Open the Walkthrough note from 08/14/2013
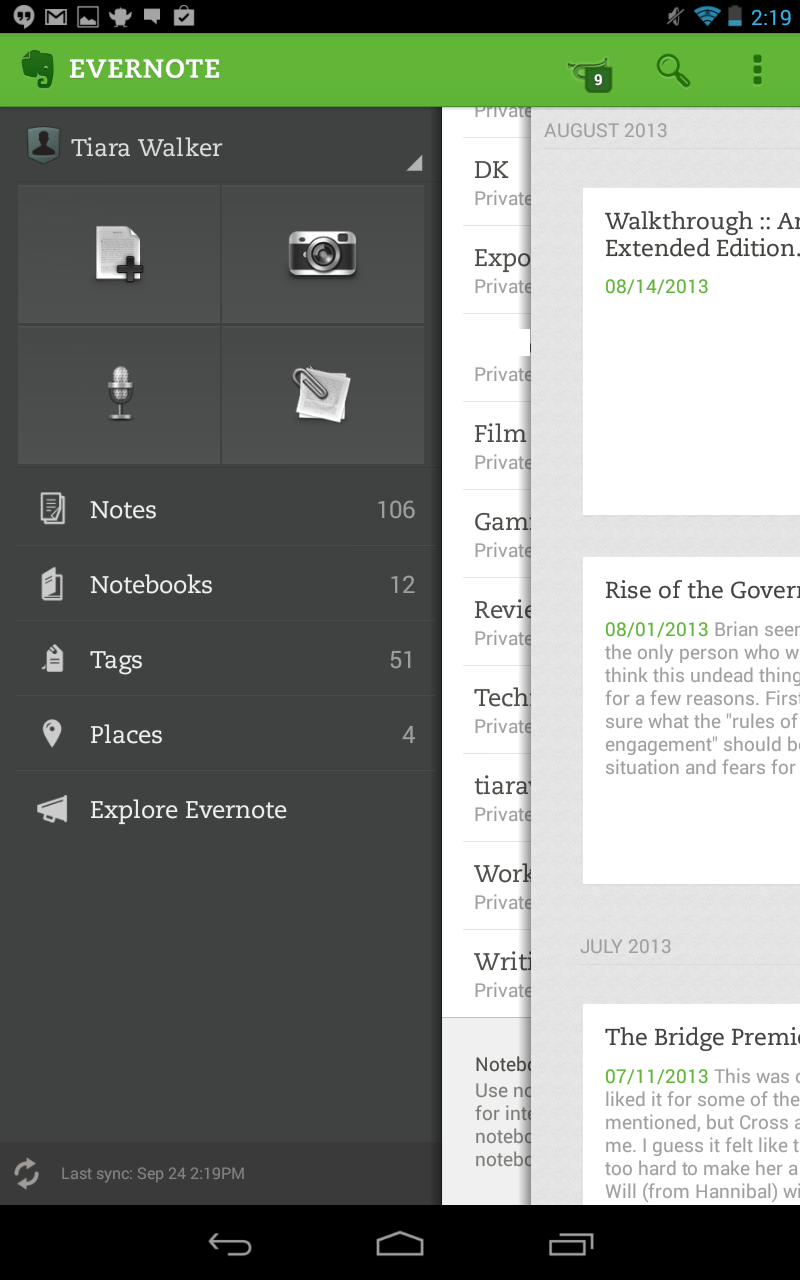 690,350
